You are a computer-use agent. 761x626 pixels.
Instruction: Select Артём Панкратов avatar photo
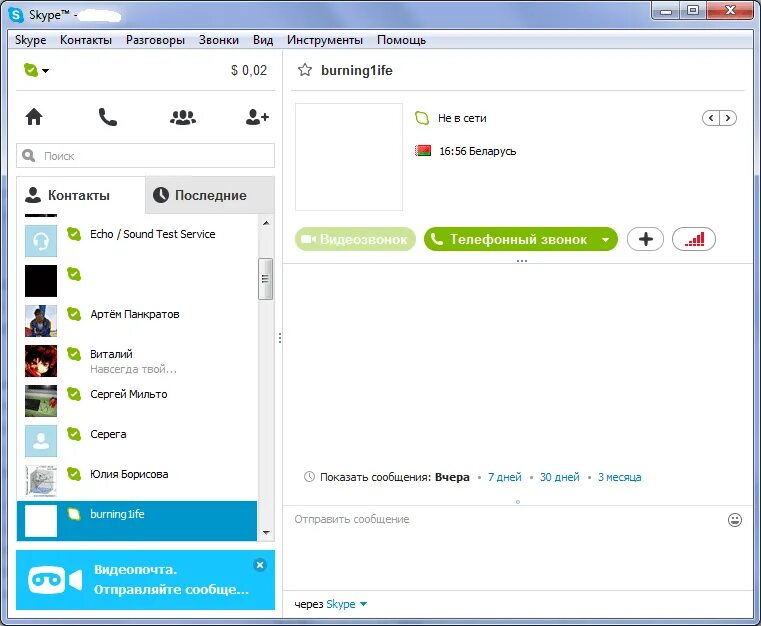[x=41, y=321]
